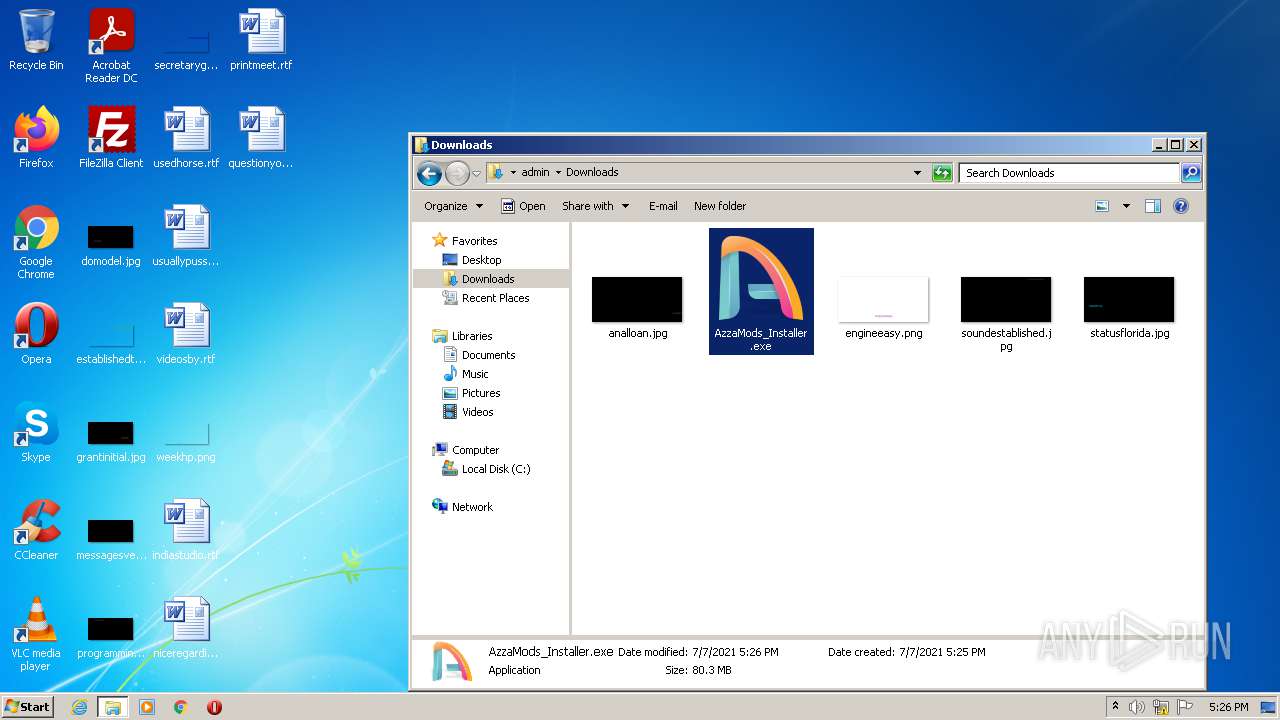Open Recent Places in Favorites
This screenshot has width=1280, height=720.
tap(486, 298)
